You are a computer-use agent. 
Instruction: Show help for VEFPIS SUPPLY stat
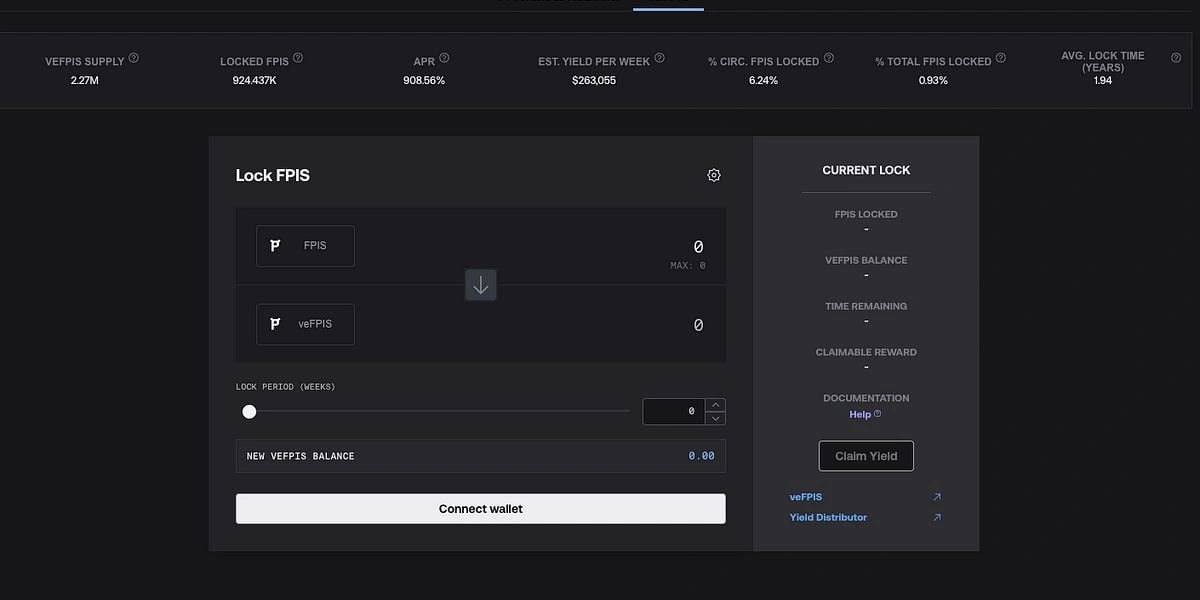134,58
